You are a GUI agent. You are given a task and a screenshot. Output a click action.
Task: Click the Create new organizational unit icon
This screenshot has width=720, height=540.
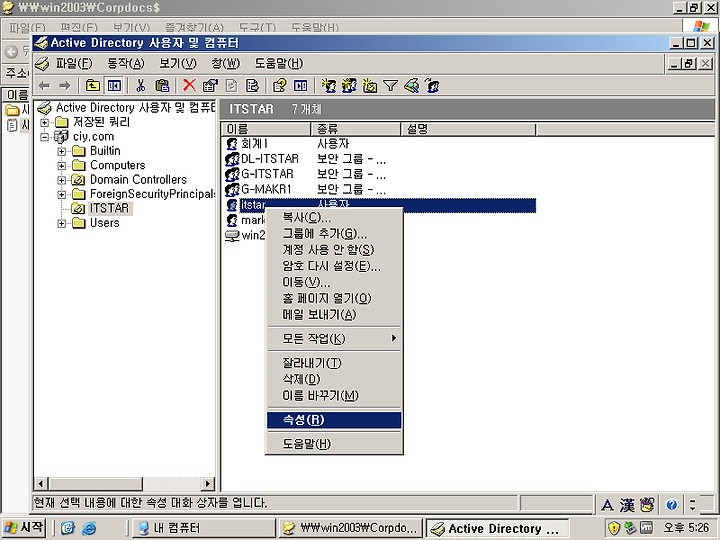[370, 85]
